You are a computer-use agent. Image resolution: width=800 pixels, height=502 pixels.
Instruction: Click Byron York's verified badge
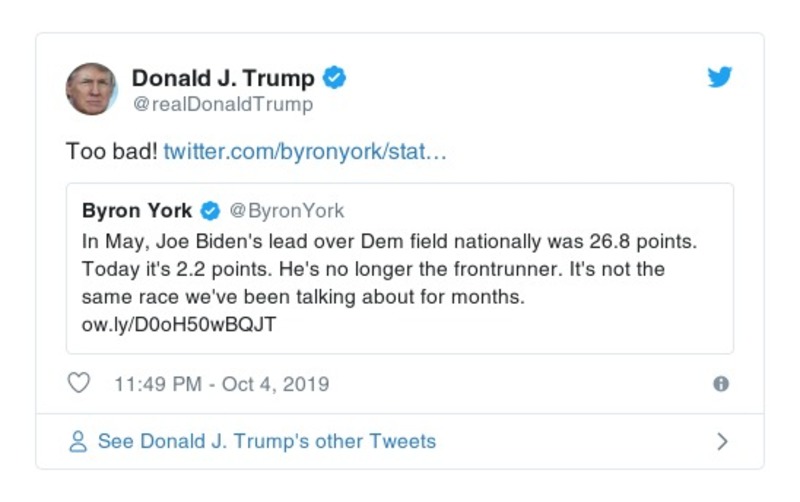pyautogui.click(x=211, y=211)
